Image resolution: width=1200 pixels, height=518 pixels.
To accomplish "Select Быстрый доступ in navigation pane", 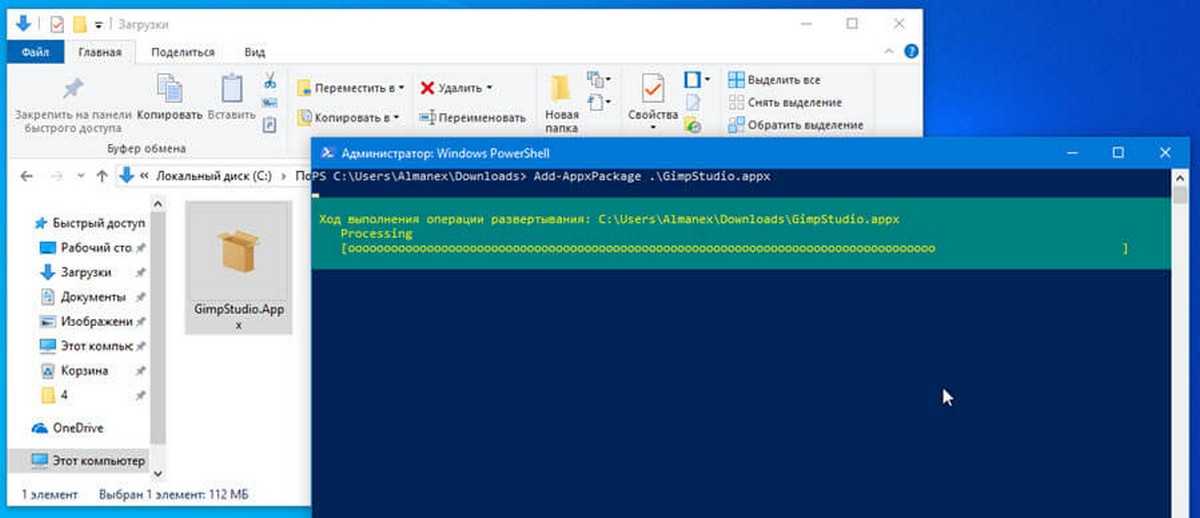I will [89, 223].
